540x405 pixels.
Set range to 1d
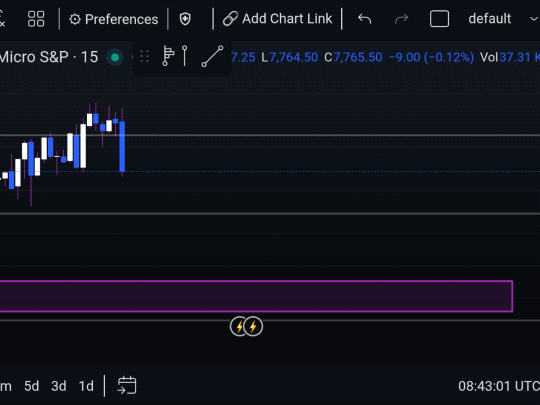click(86, 386)
